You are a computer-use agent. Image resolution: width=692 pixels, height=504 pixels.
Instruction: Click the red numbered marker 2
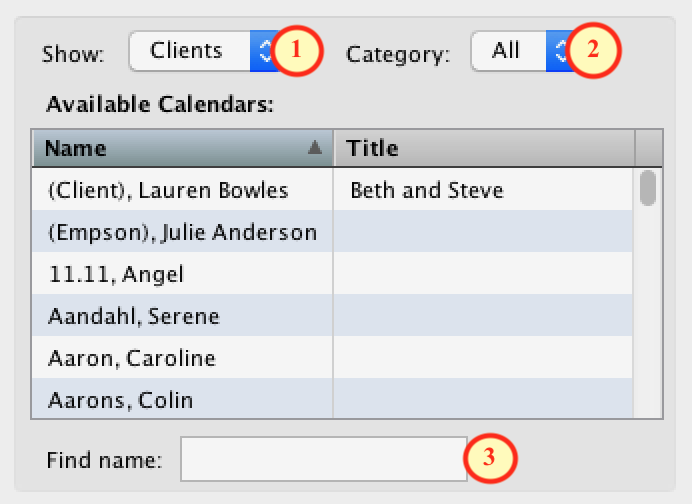coord(593,50)
